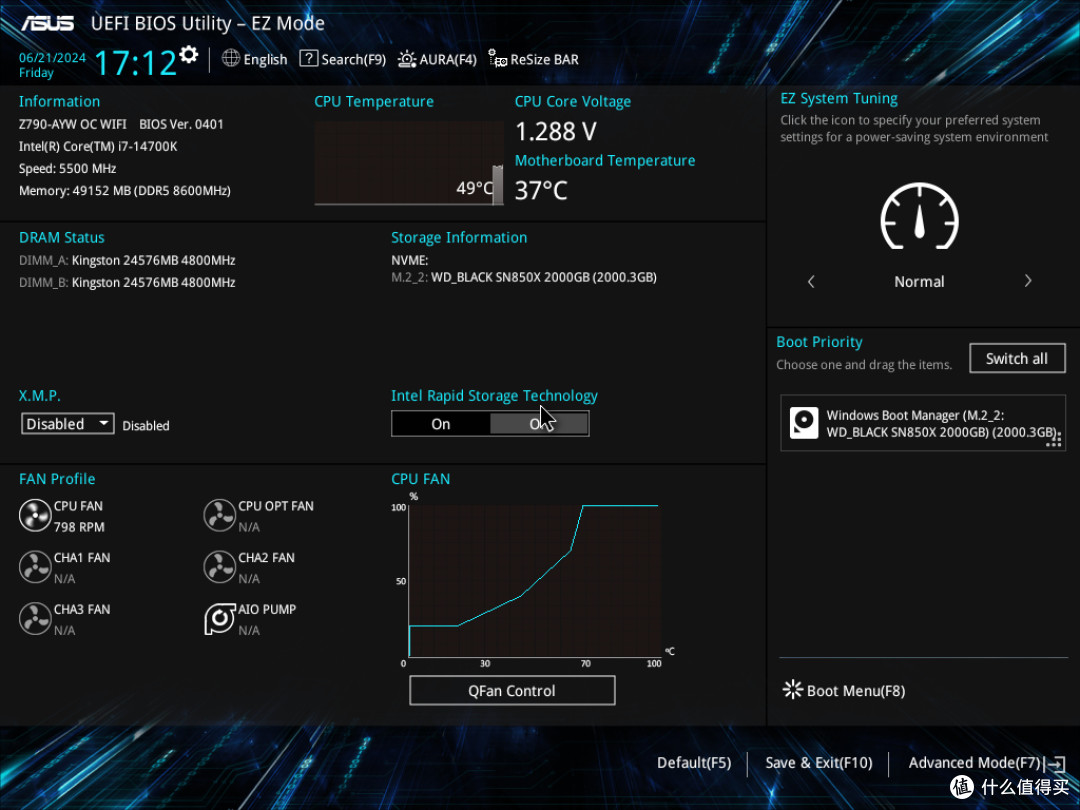
Task: Click the date 06/21/2024
Action: click(x=52, y=58)
